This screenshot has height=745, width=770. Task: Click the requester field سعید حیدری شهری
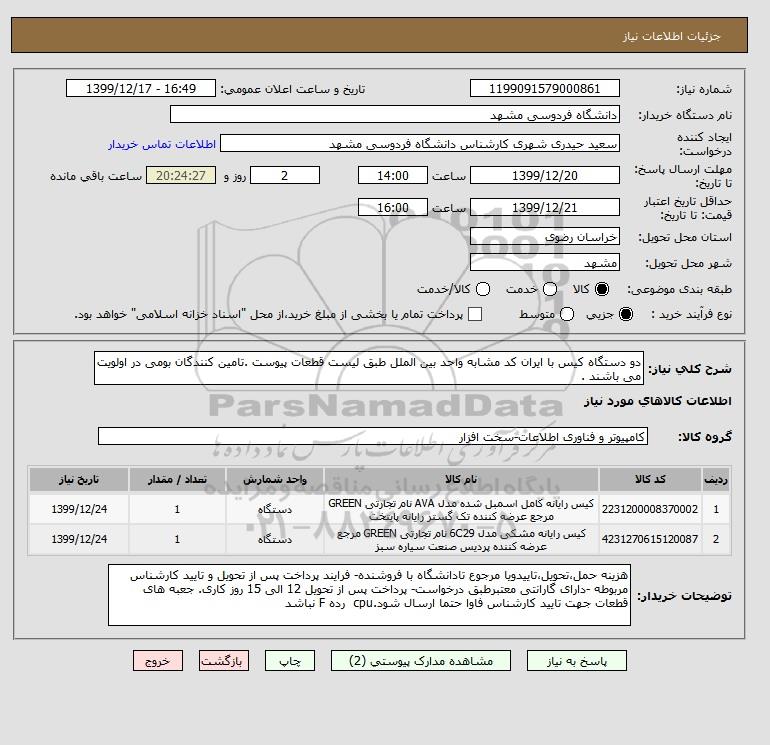420,144
